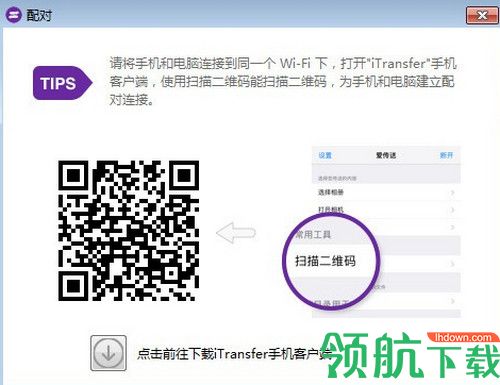The height and width of the screenshot is (385, 500).
Task: Click the iTransfer logo in the title bar
Action: 13,15
